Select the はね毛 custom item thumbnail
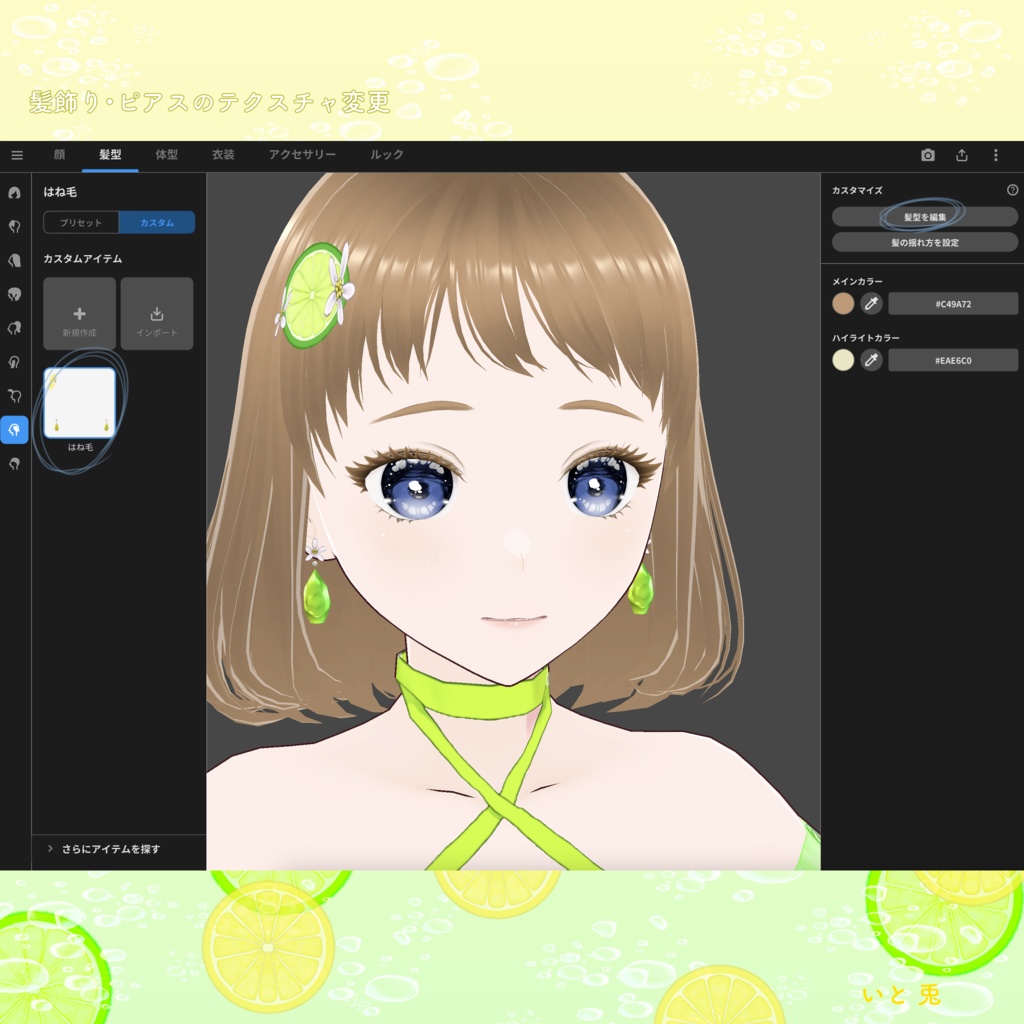1024x1024 pixels. coord(78,400)
